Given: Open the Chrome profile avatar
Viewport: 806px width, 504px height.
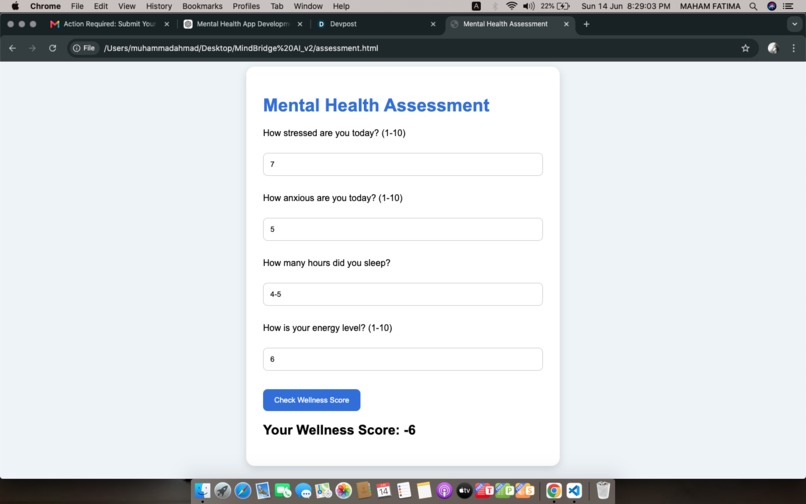Looking at the screenshot, I should click(773, 48).
